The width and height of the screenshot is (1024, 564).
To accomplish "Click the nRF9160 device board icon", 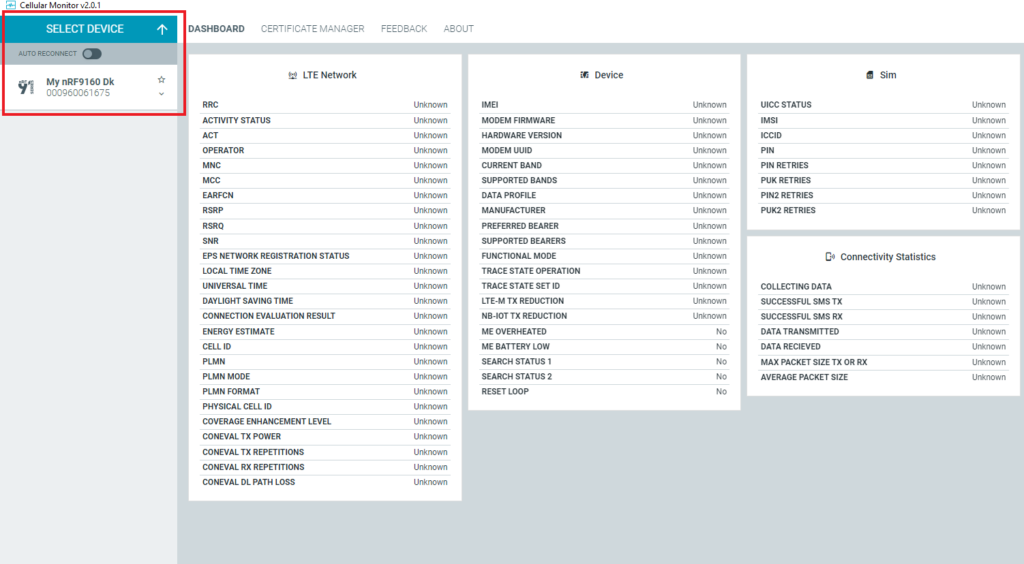I will (26, 87).
